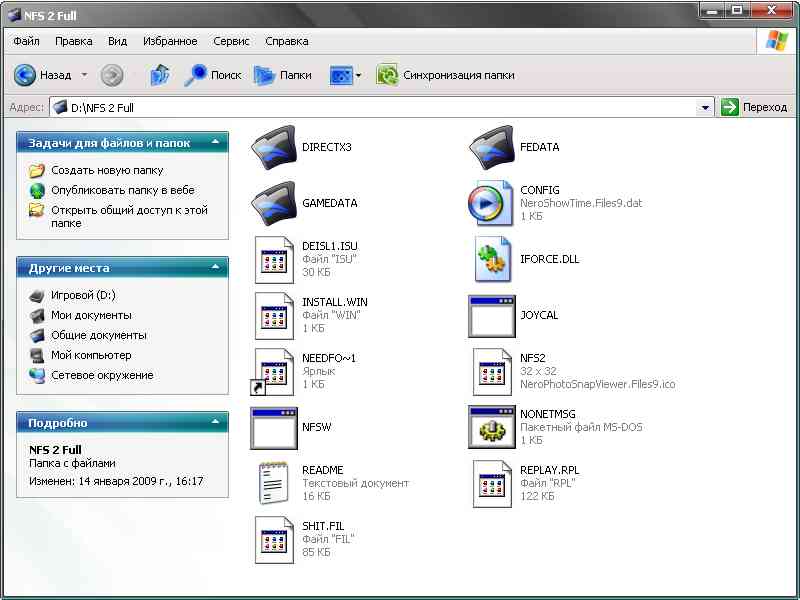The width and height of the screenshot is (800, 600).
Task: Select the NFS2 icon file
Action: coord(492,372)
